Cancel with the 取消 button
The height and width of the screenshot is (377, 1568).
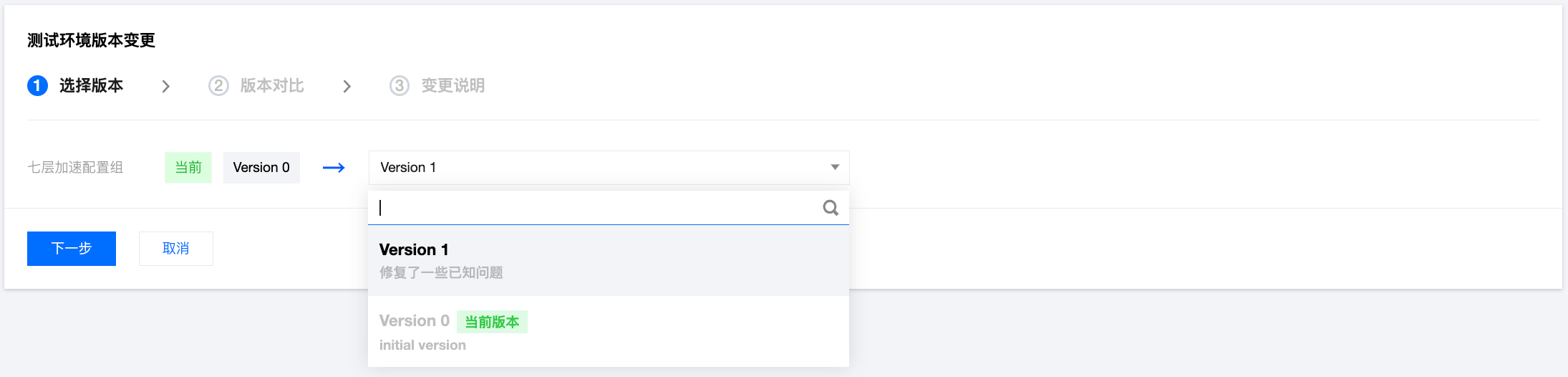click(175, 249)
